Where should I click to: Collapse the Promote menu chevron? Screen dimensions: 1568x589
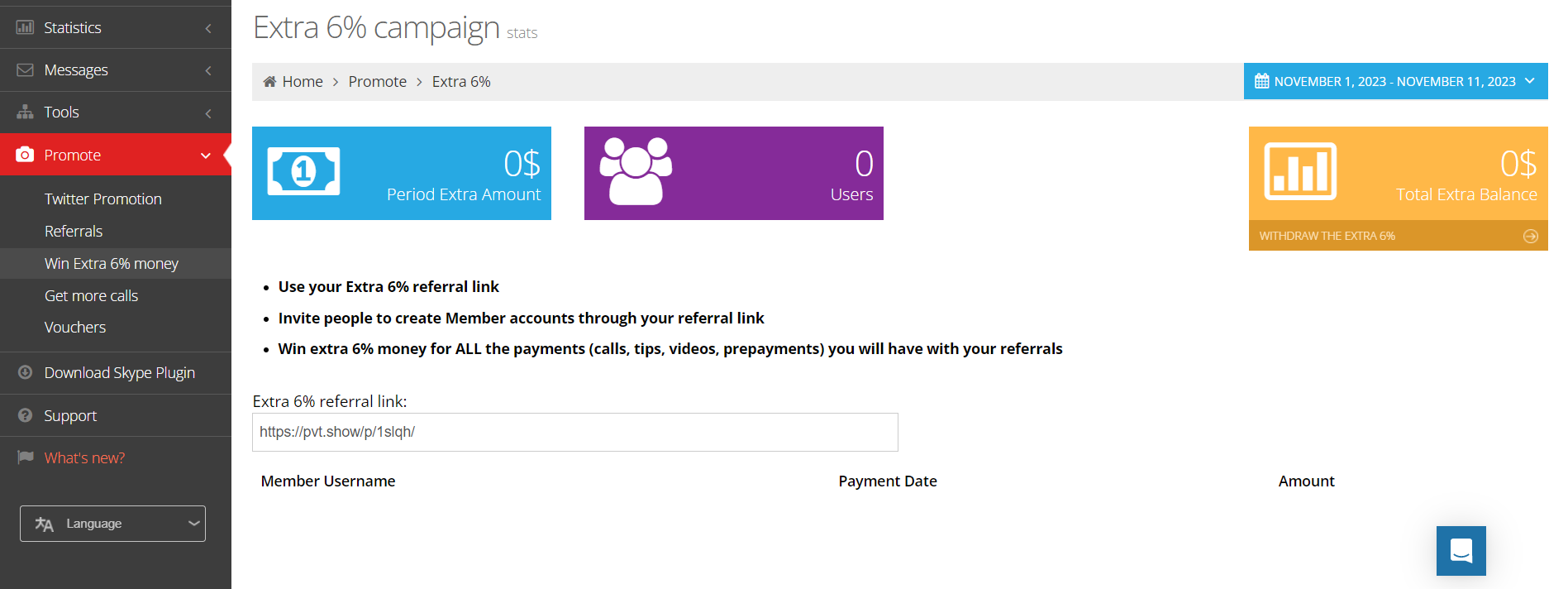pos(206,156)
